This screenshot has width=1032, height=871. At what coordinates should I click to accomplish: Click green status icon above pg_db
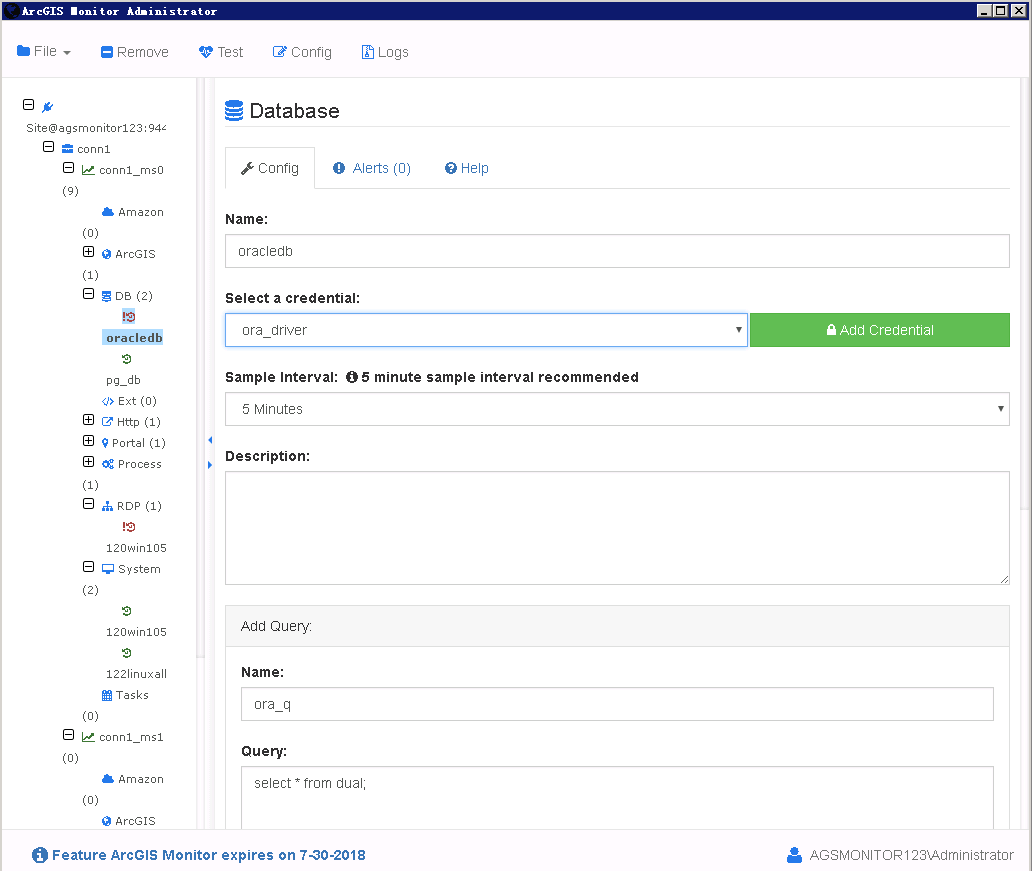pyautogui.click(x=127, y=359)
